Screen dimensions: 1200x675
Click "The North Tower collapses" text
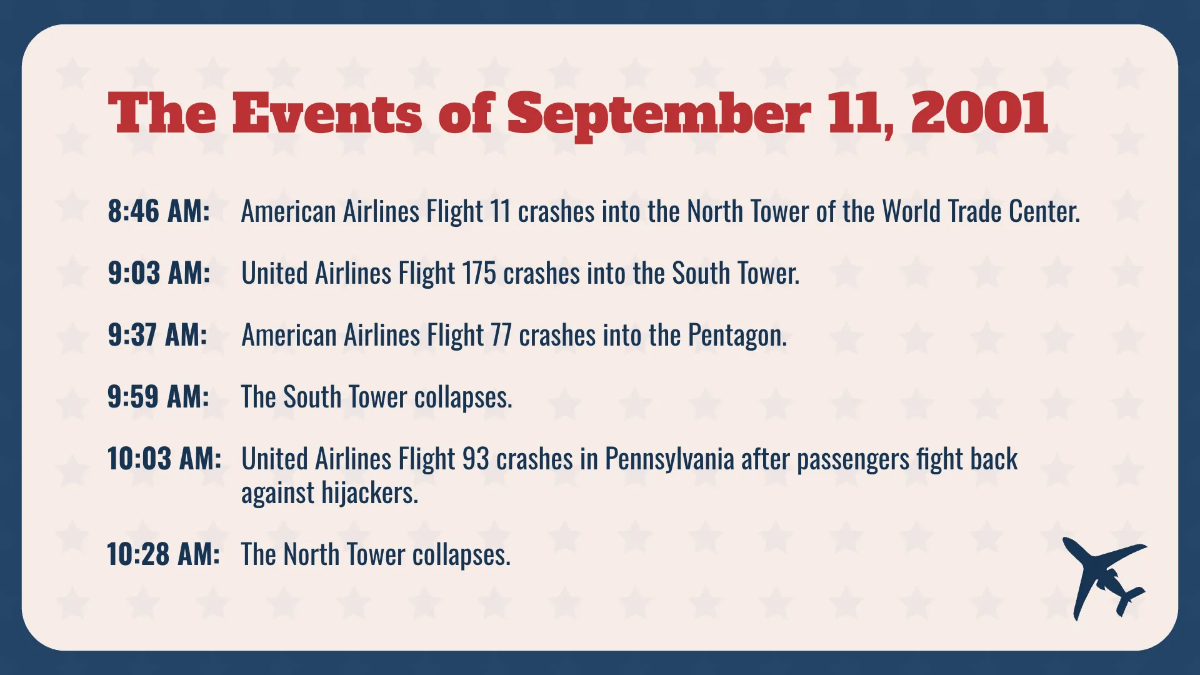375,555
